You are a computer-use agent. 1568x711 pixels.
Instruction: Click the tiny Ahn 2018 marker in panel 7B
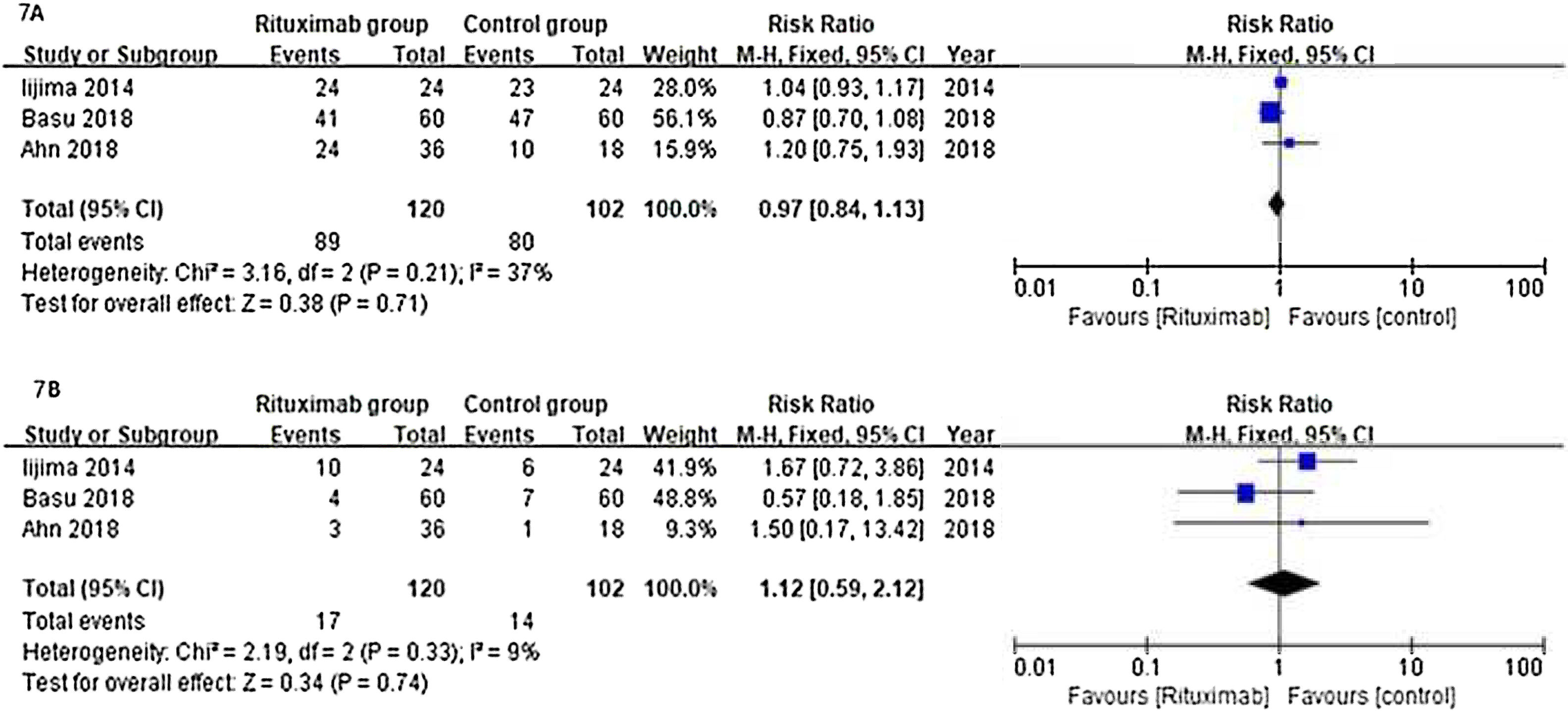point(1301,522)
